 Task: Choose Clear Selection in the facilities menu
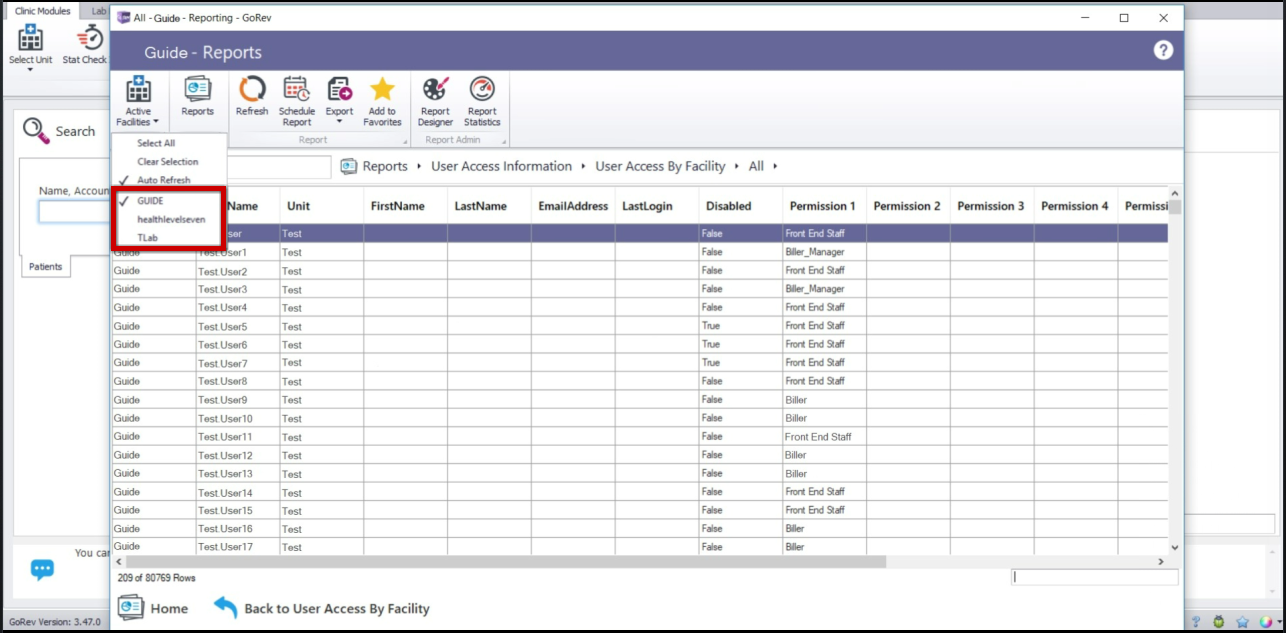tap(167, 161)
